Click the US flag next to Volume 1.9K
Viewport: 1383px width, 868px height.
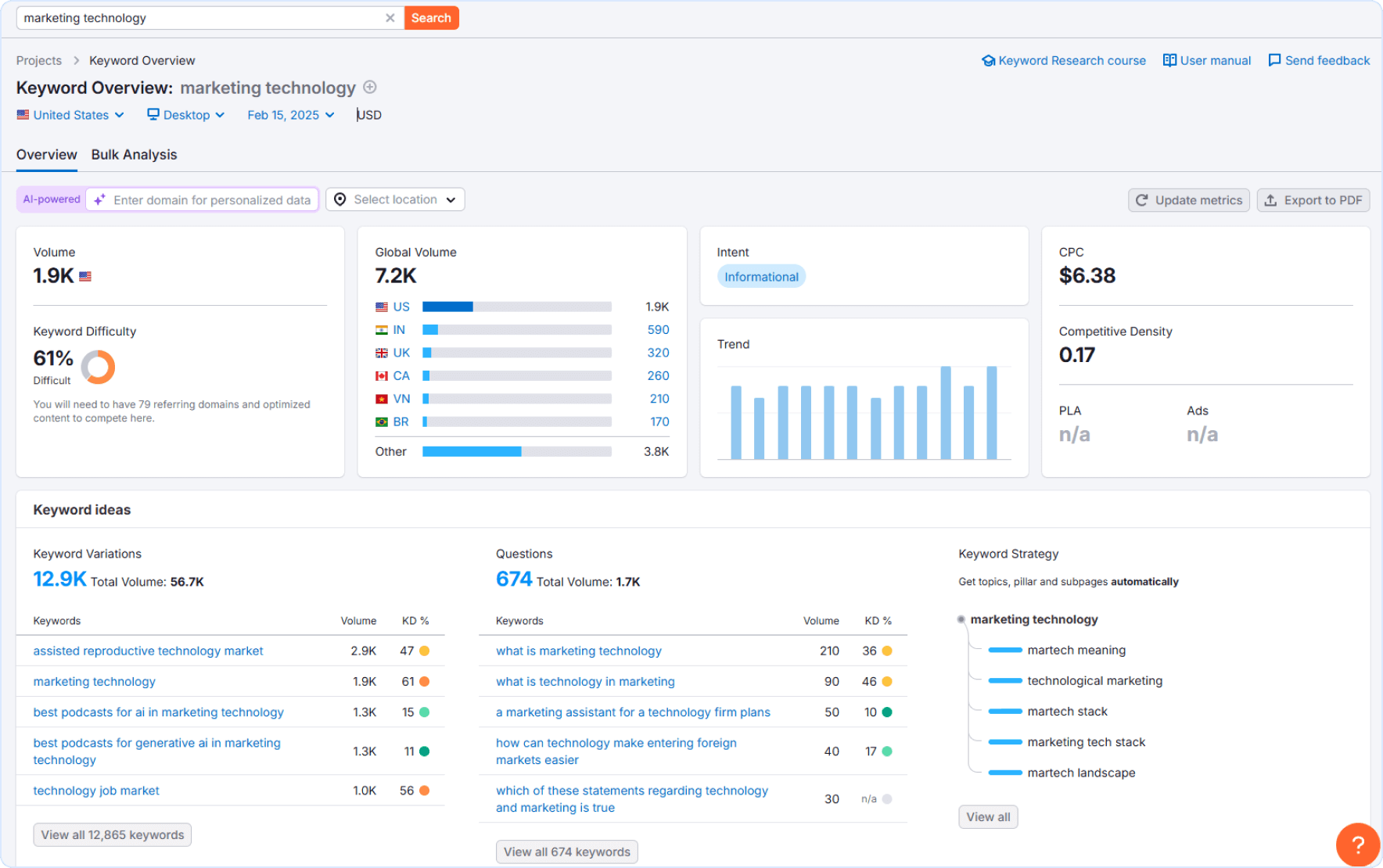point(85,276)
